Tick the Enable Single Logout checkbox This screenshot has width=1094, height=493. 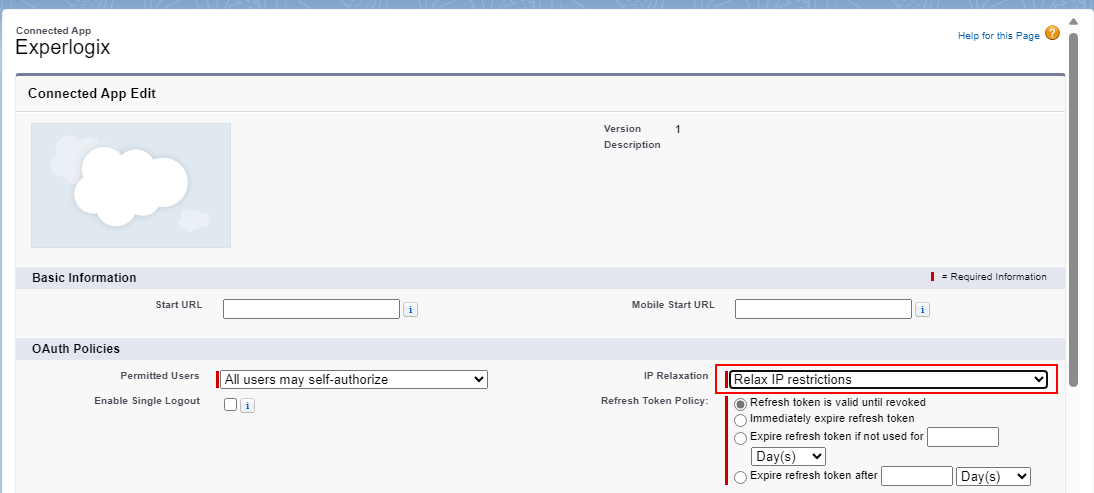pos(230,404)
